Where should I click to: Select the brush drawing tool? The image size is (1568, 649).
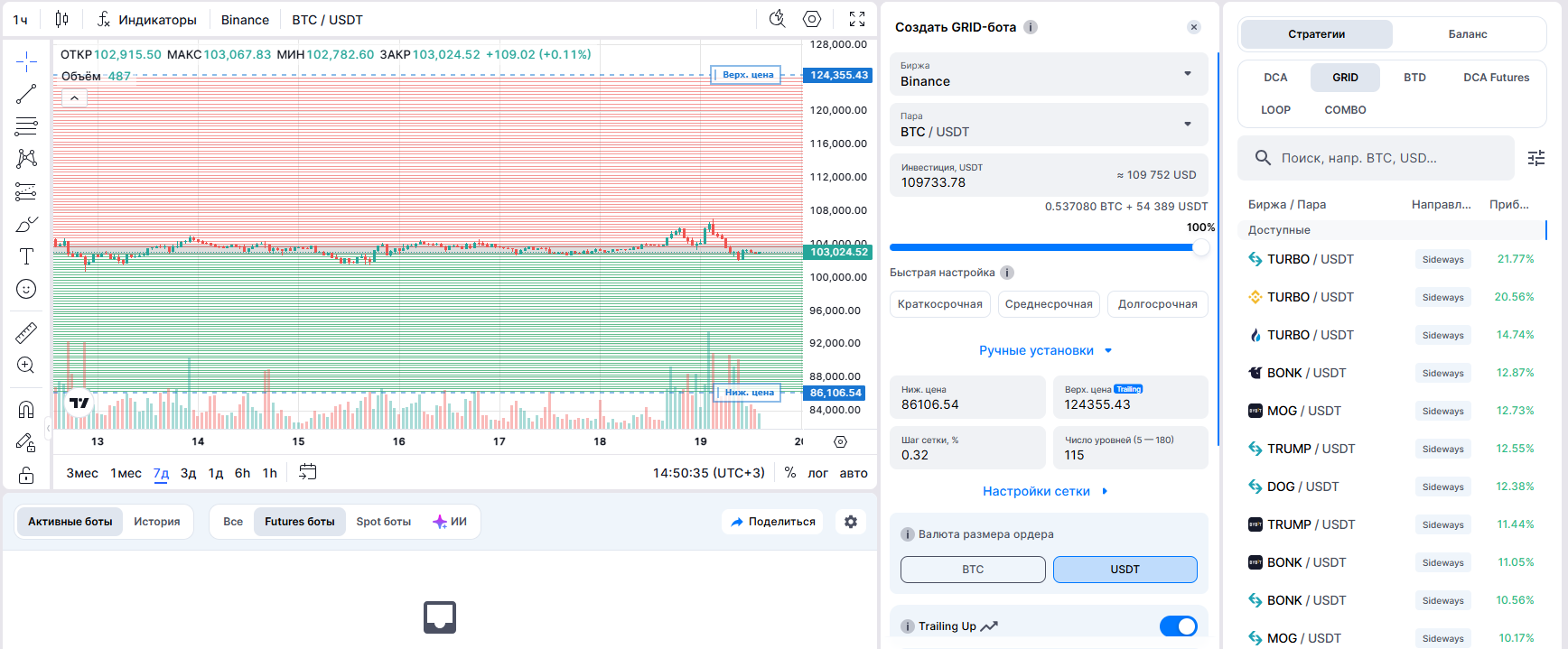(26, 224)
